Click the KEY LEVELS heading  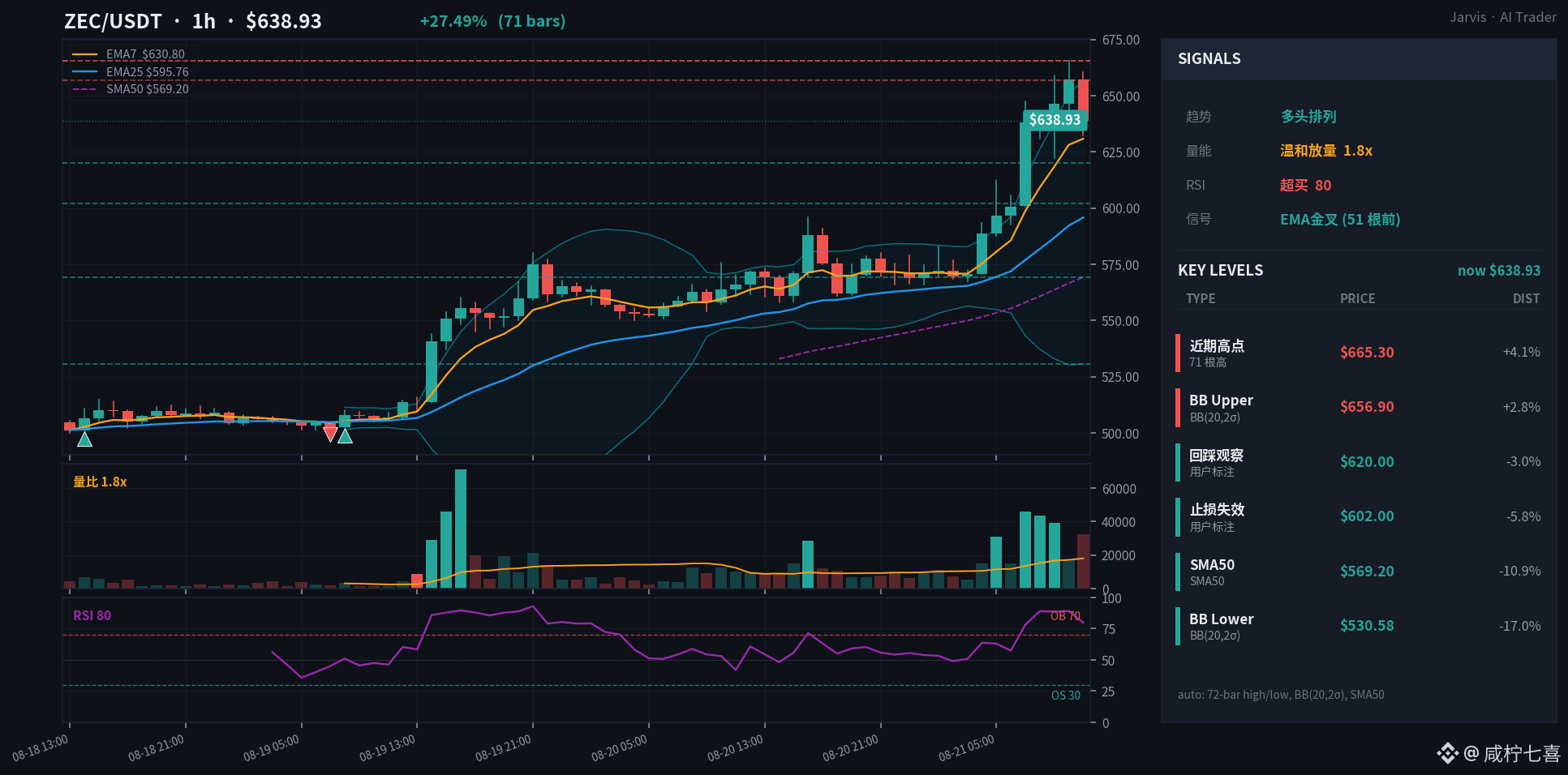(1220, 271)
